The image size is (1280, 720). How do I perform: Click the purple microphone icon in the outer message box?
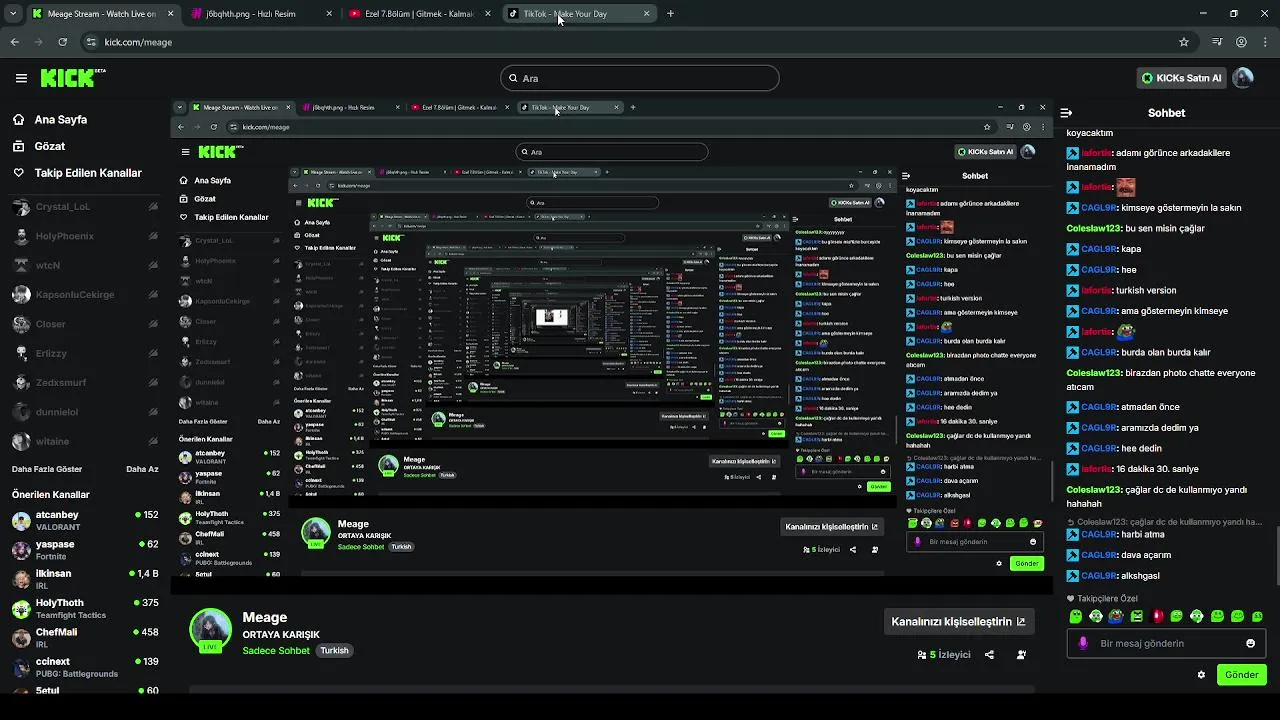(1083, 643)
